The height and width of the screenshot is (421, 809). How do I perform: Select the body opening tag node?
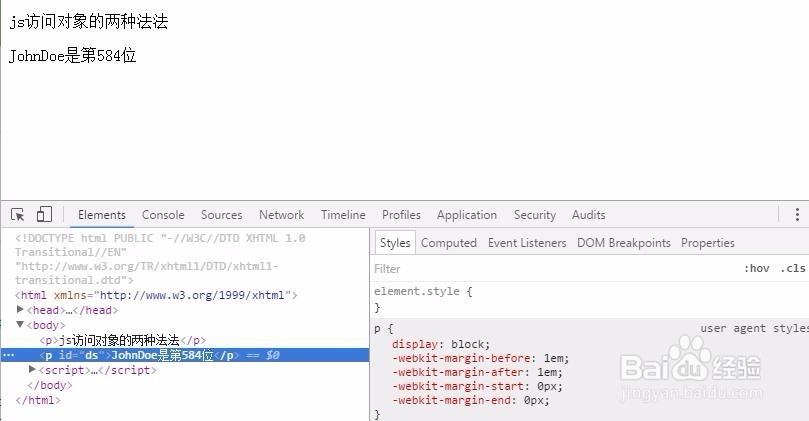tap(46, 325)
